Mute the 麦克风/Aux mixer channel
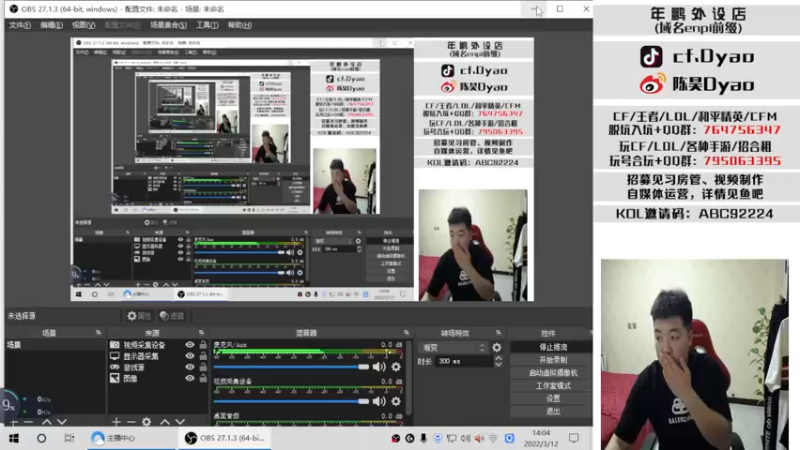800x450 pixels. coord(379,367)
